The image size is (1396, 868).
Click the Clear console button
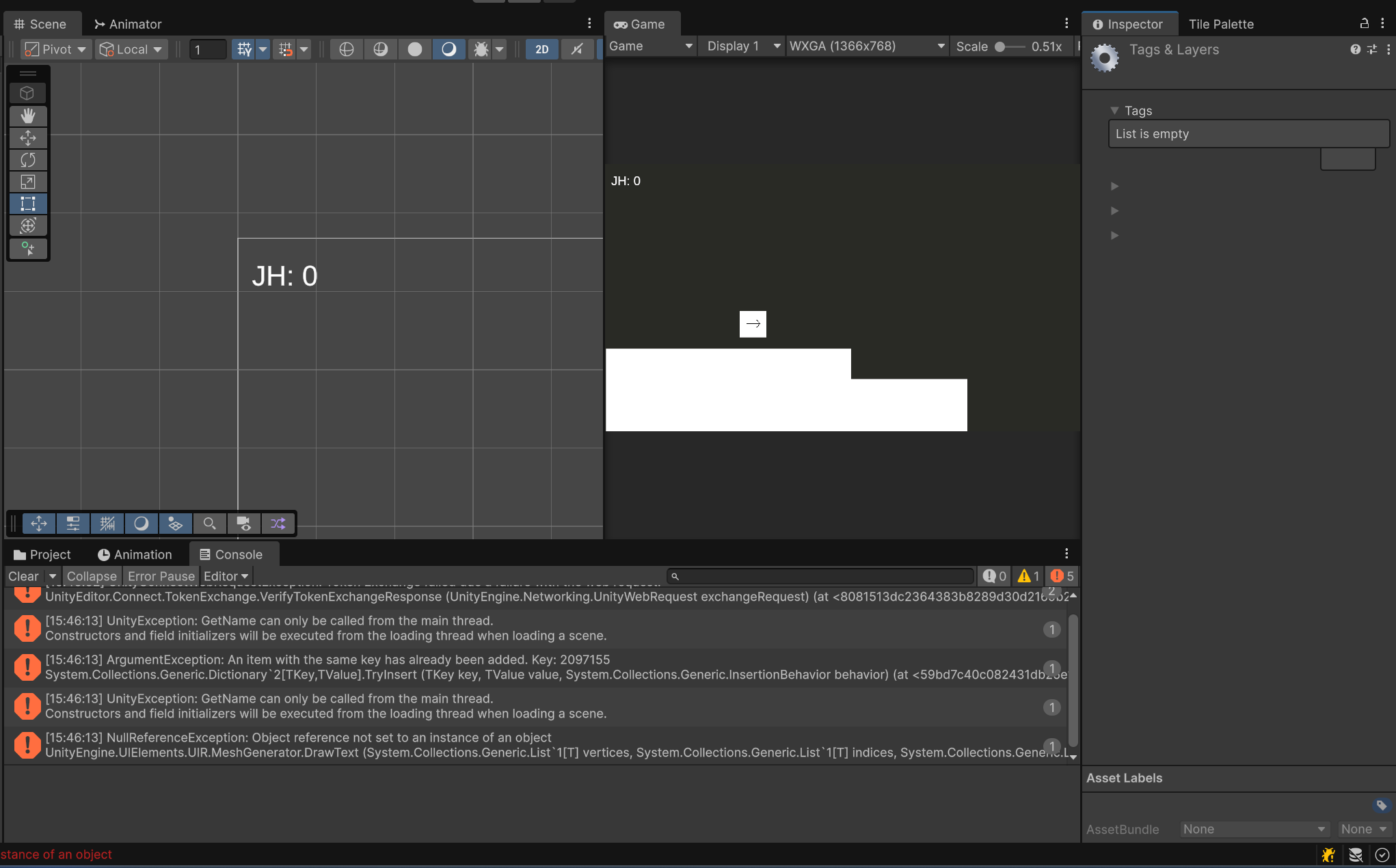point(23,576)
